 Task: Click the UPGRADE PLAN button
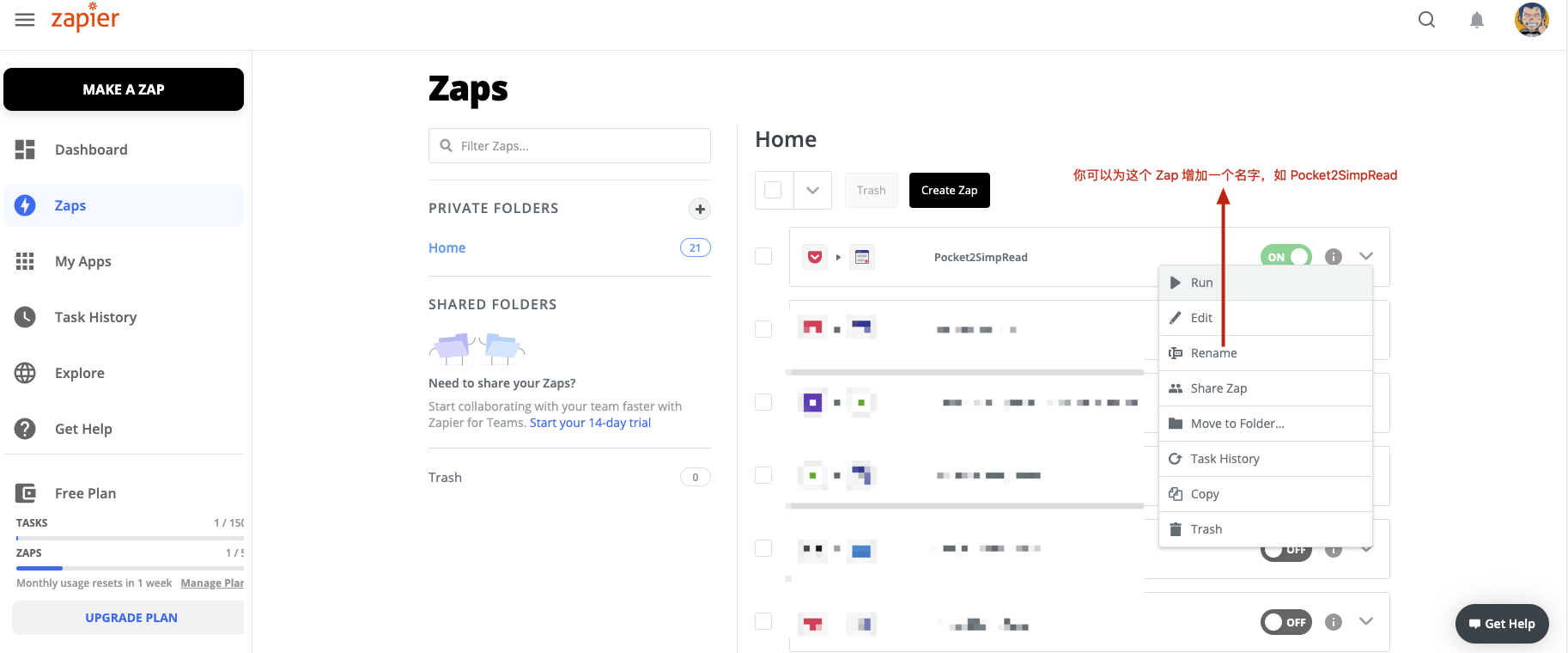pyautogui.click(x=128, y=618)
